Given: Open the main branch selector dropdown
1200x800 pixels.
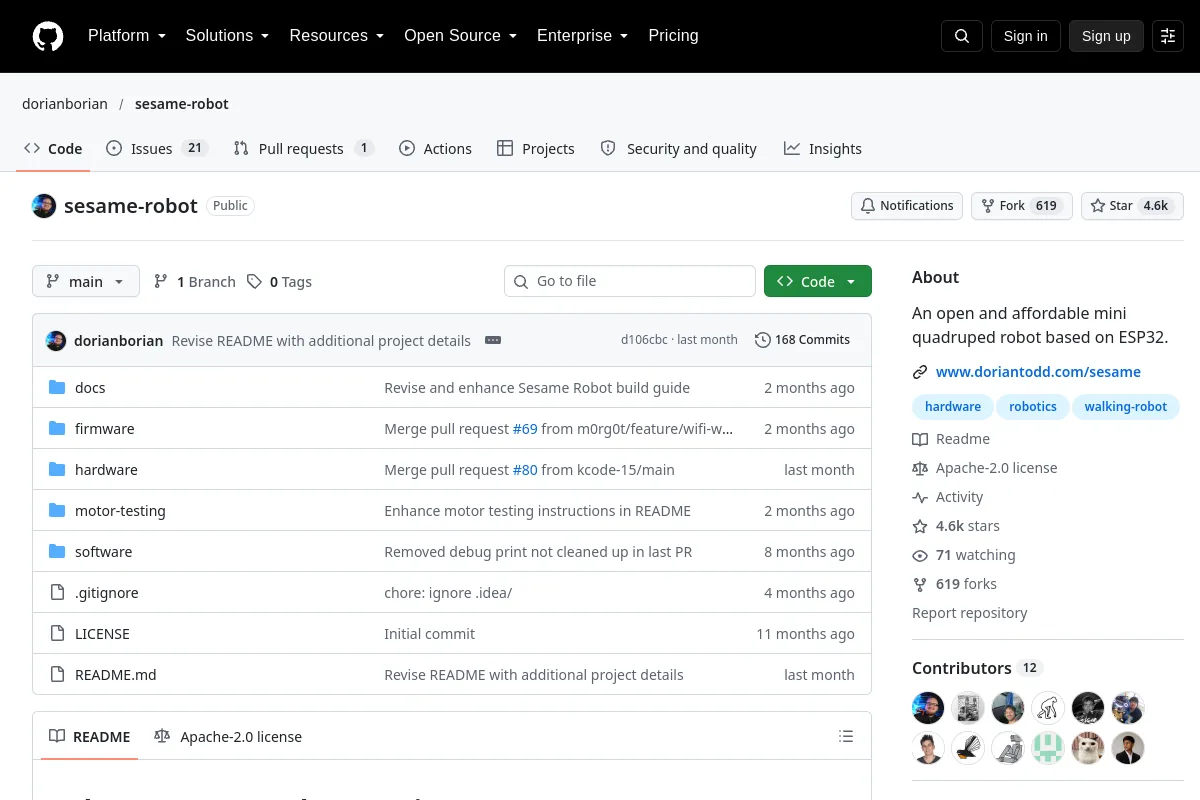Looking at the screenshot, I should coord(86,282).
